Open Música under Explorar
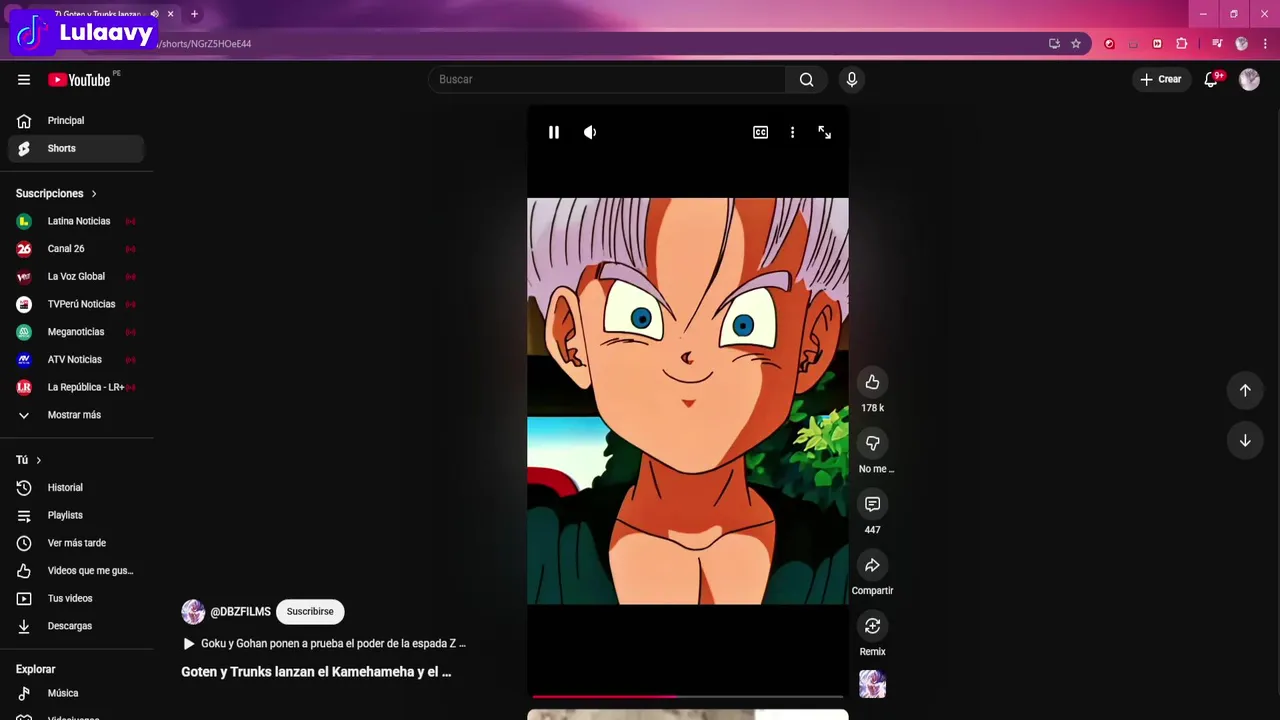 76,693
